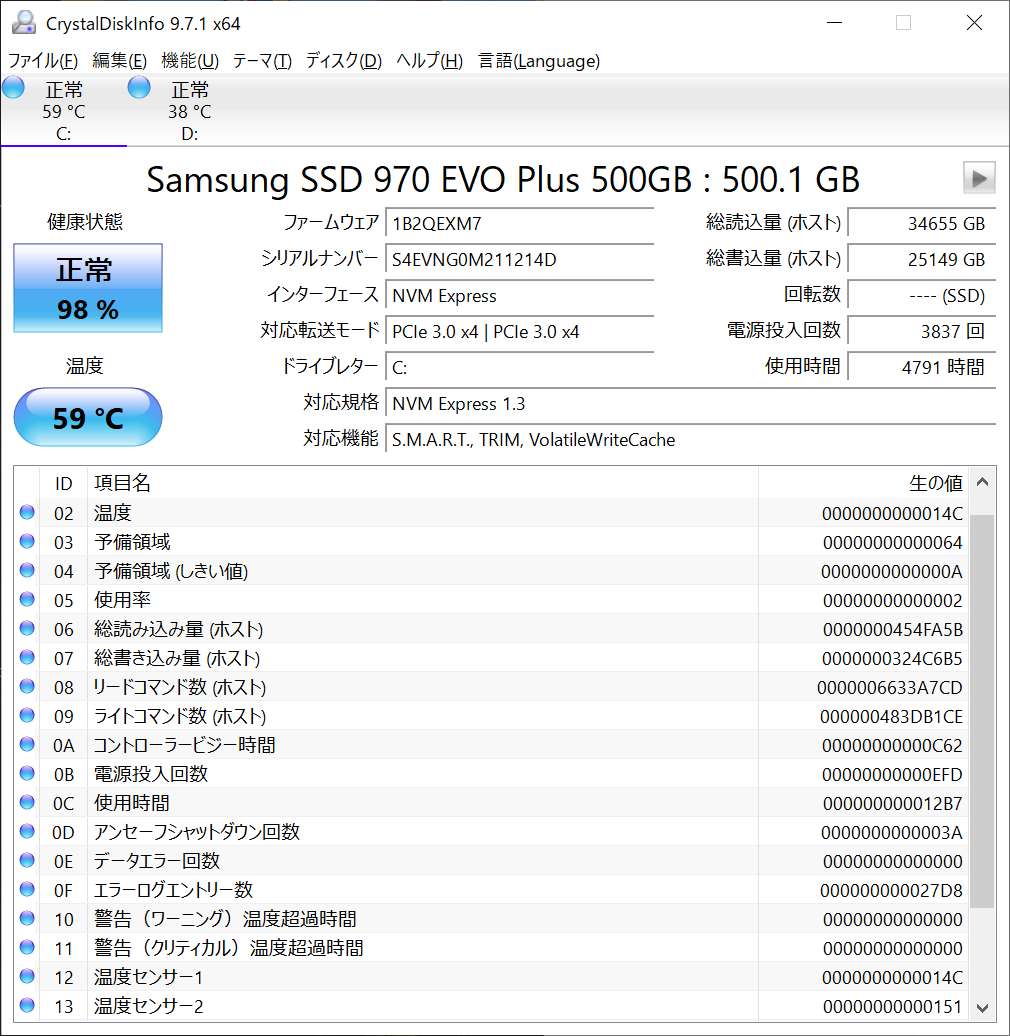Click the blue status orb above C: drive
This screenshot has width=1010, height=1036.
point(13,87)
